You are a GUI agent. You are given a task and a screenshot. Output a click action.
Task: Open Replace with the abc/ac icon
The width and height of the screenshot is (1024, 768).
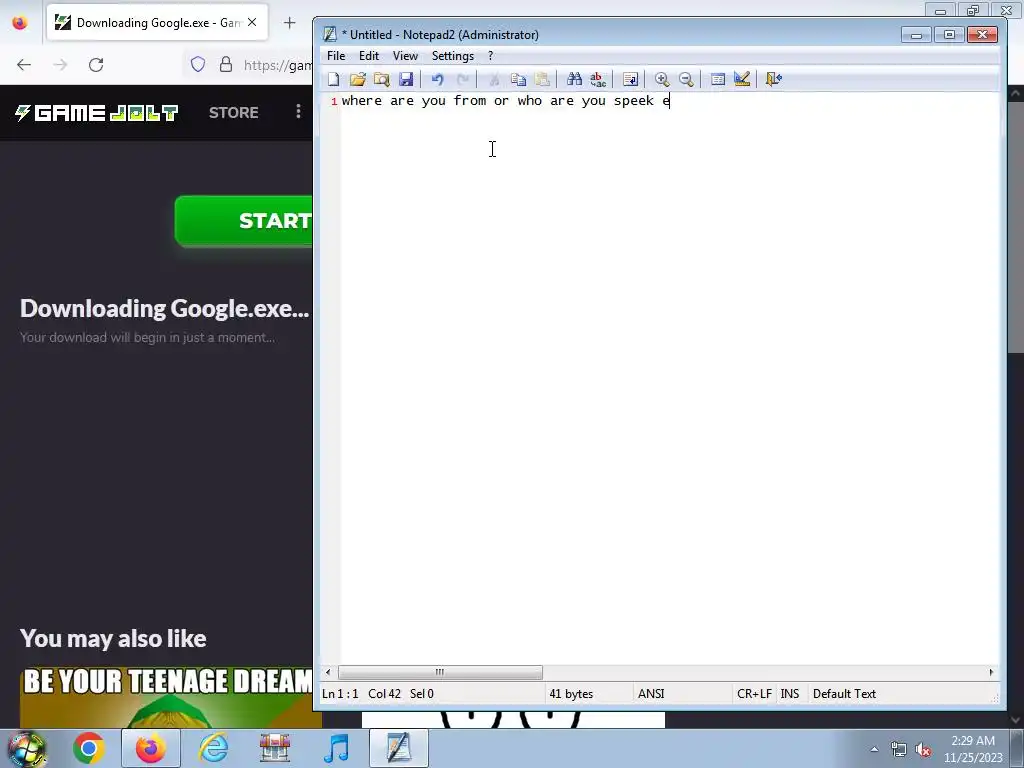click(x=598, y=79)
